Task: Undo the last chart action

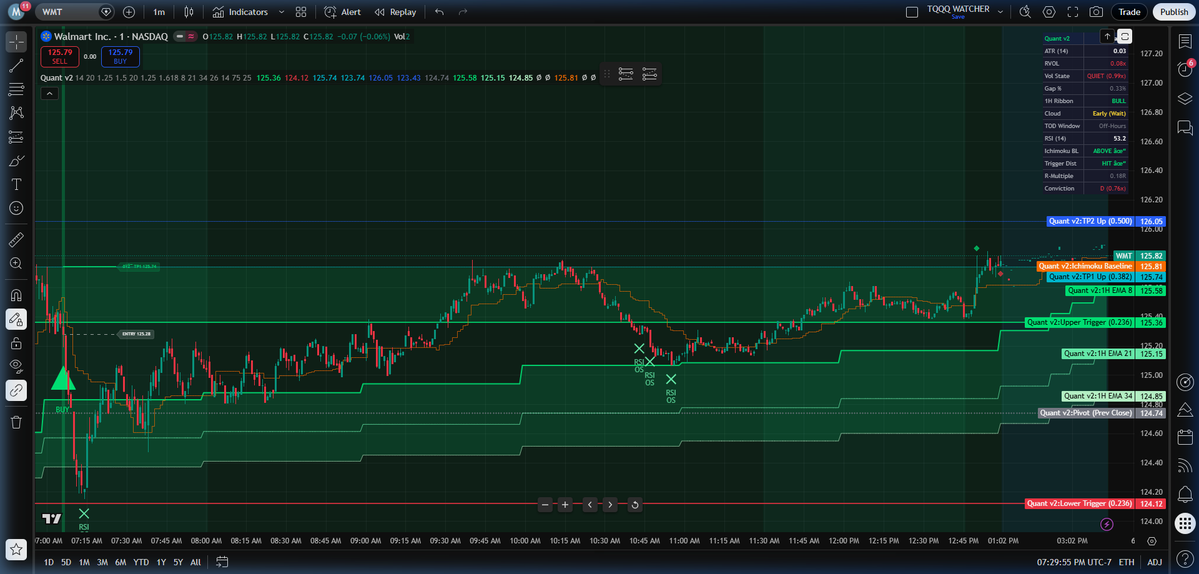Action: 439,12
